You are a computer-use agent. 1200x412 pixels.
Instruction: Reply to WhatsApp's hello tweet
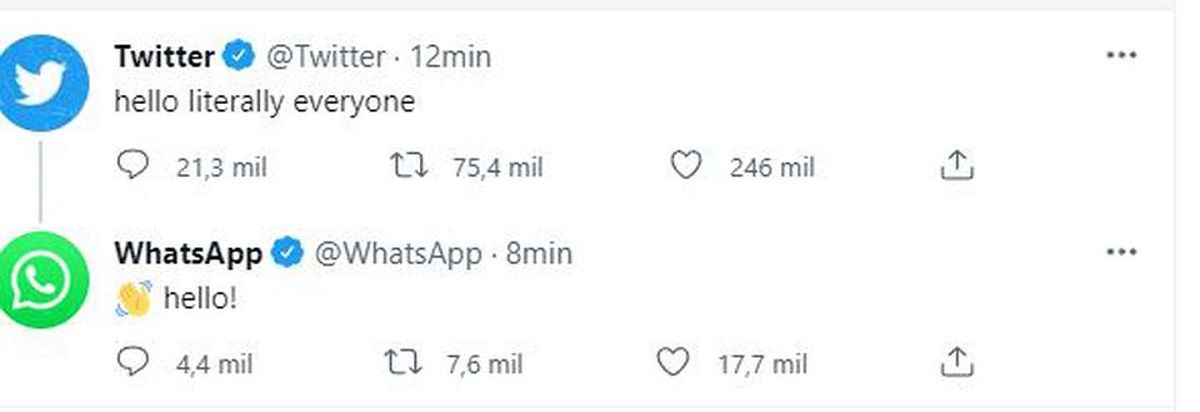tap(132, 362)
